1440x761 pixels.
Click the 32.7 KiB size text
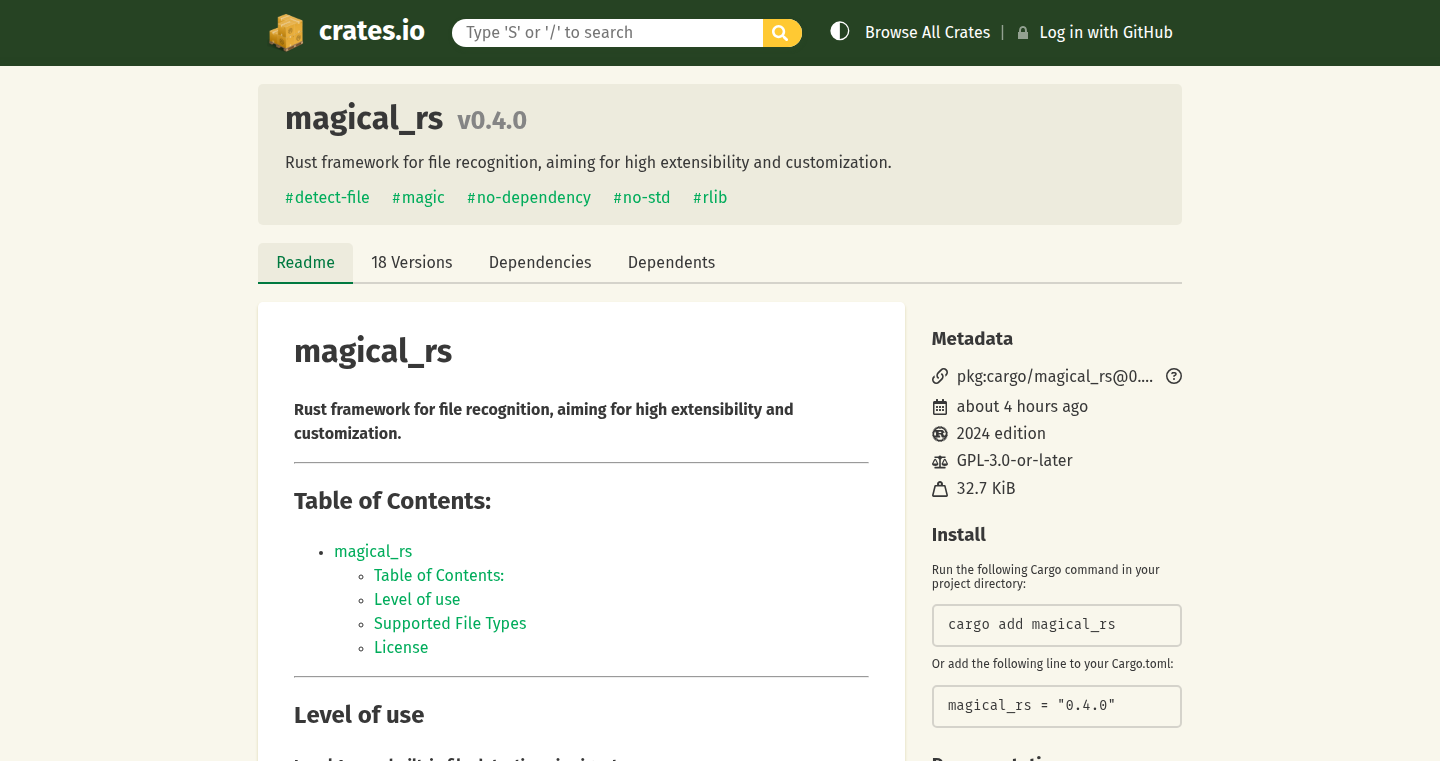pos(986,489)
